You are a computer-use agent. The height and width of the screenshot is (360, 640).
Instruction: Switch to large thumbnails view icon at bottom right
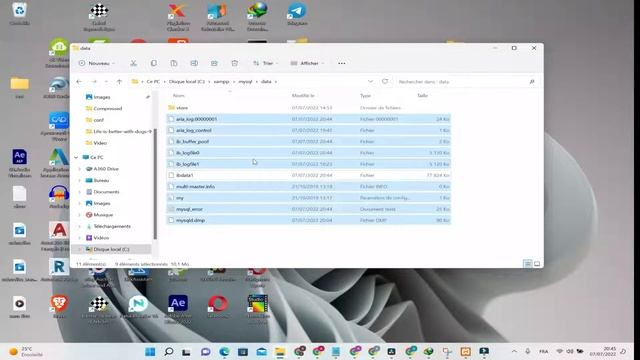click(537, 264)
